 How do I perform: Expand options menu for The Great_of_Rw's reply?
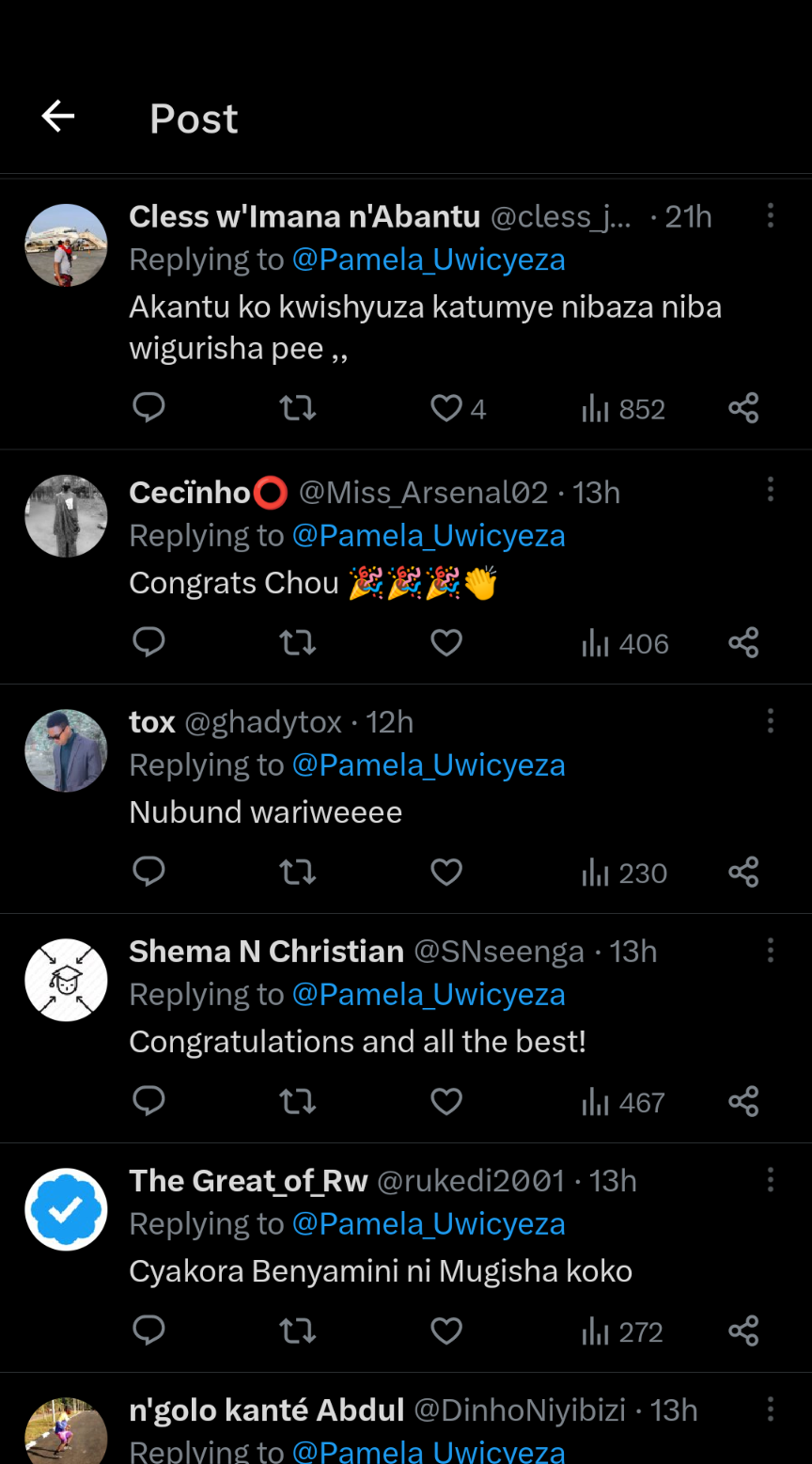point(771,1180)
